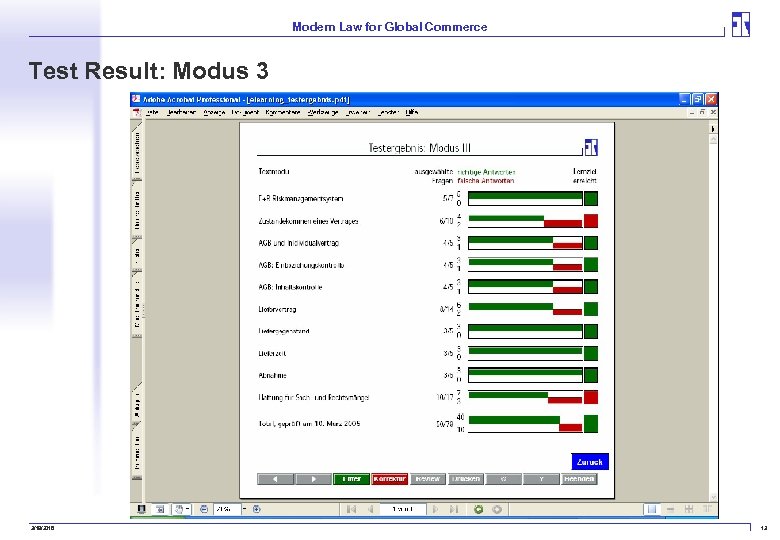Select the Lieferzeit row label

pyautogui.click(x=272, y=354)
